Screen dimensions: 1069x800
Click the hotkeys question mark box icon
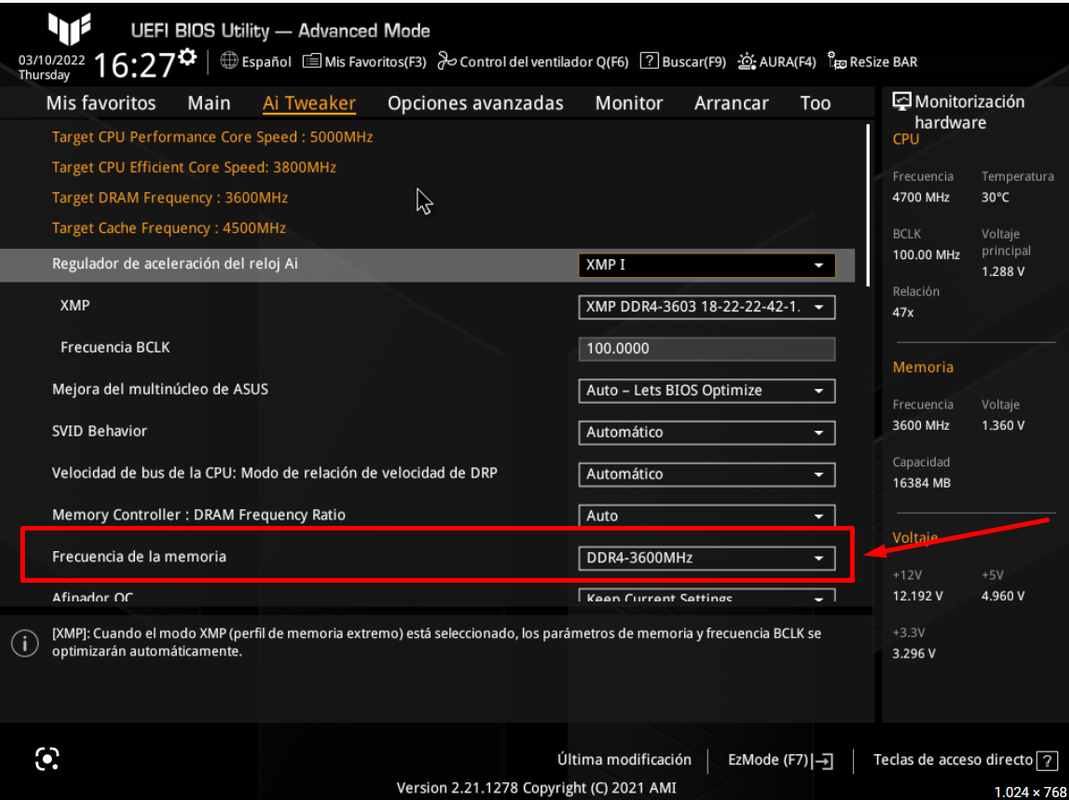(1047, 760)
